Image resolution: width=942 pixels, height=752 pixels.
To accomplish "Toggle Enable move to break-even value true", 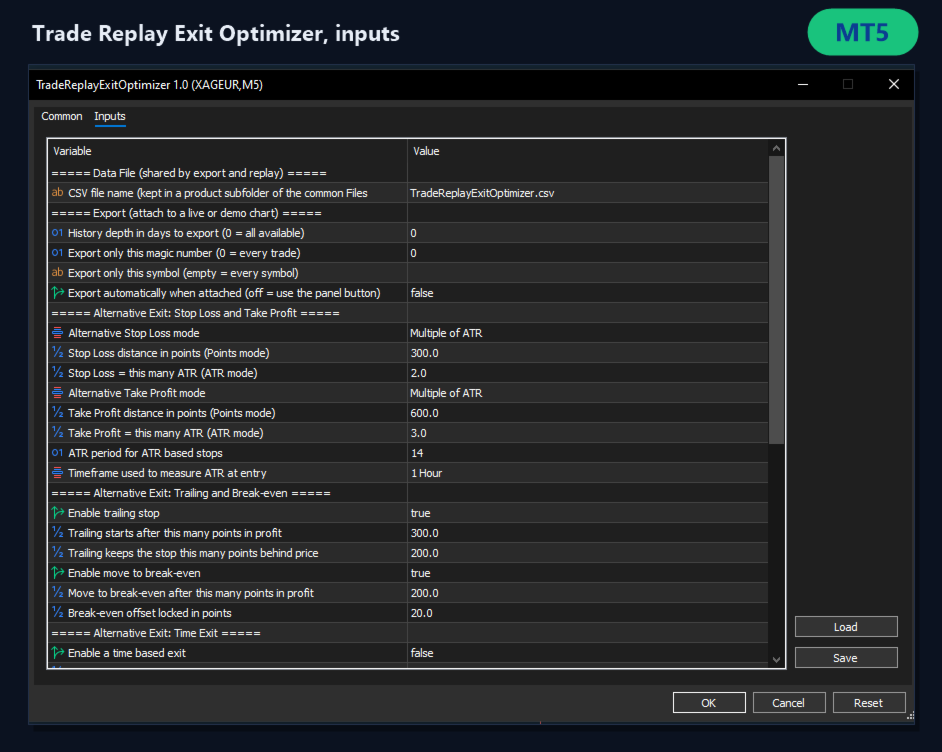I will 588,573.
